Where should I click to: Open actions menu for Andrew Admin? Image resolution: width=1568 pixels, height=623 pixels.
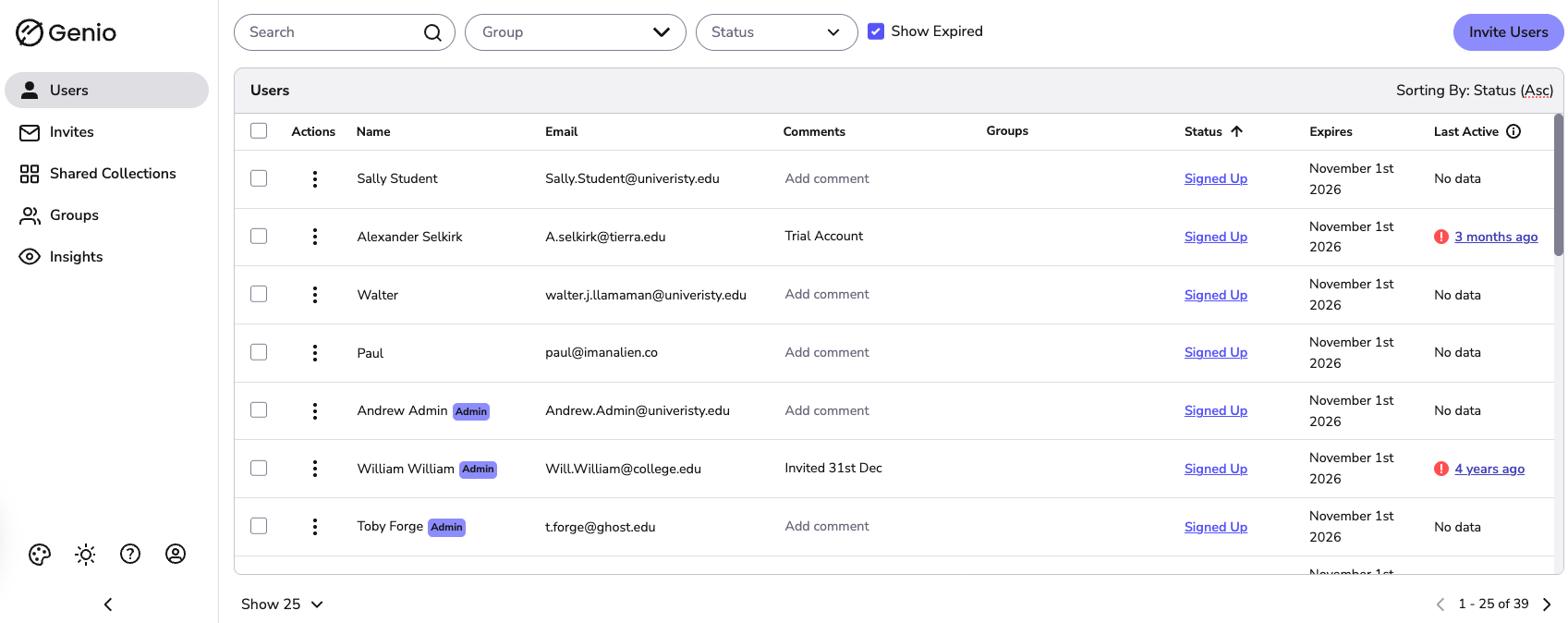pos(315,411)
